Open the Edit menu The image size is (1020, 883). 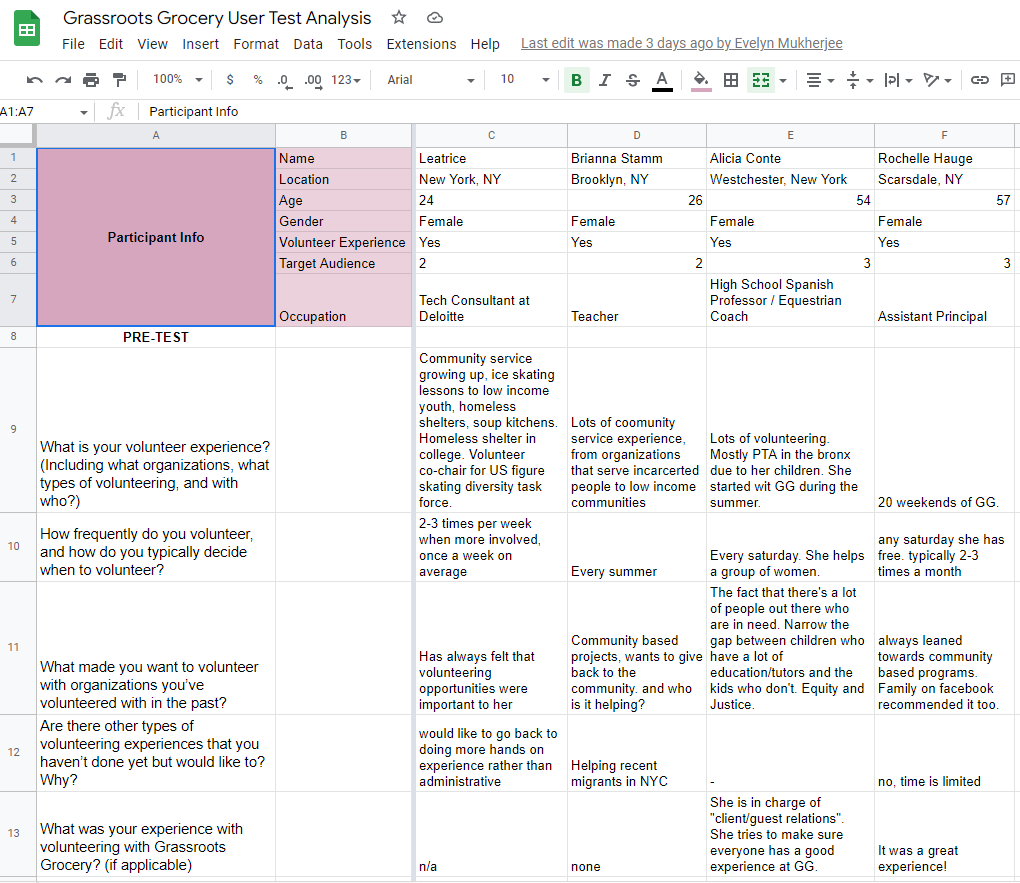(111, 44)
